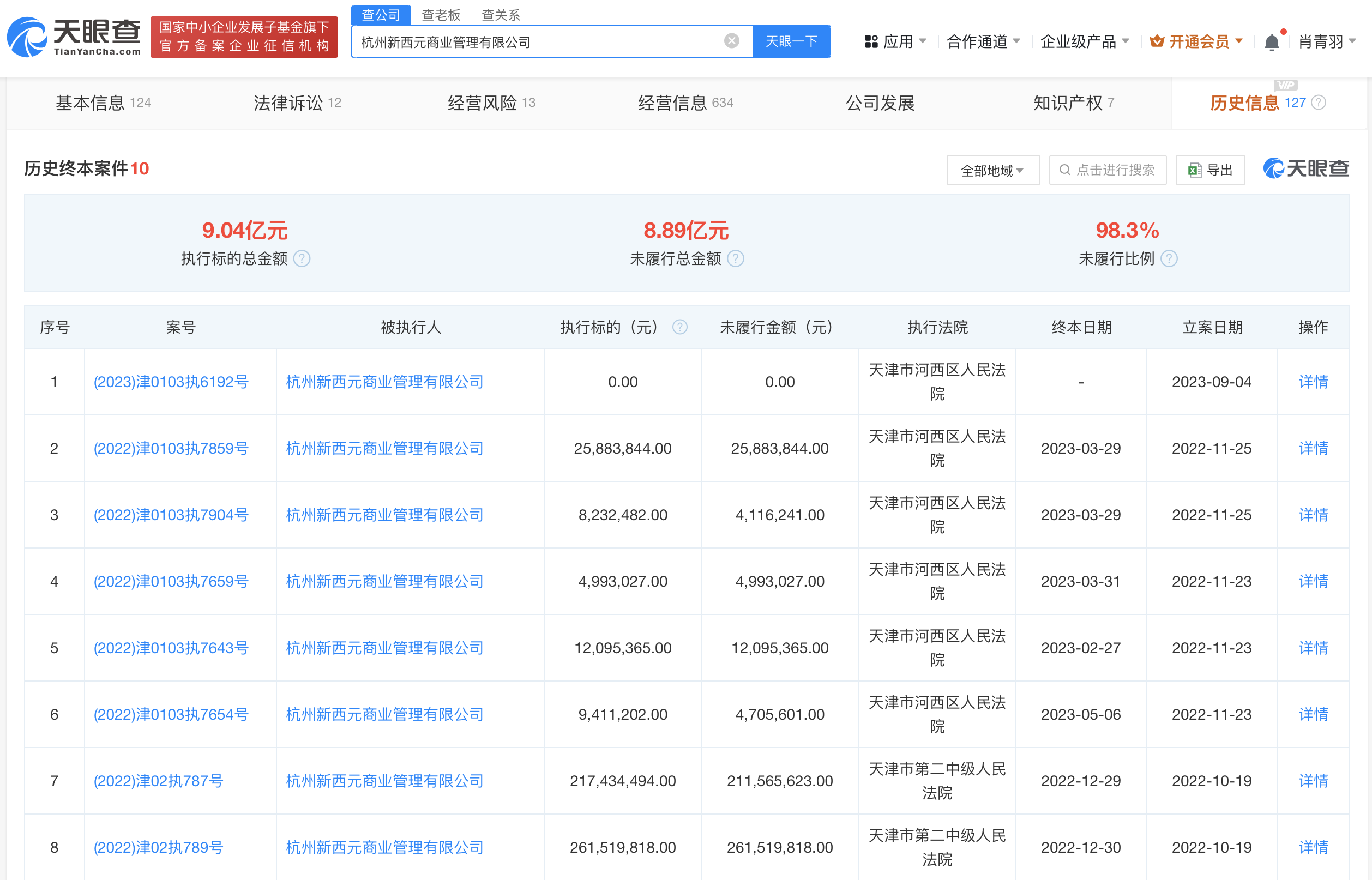
Task: Open case (2022)津0103执7659号
Action: 171,581
